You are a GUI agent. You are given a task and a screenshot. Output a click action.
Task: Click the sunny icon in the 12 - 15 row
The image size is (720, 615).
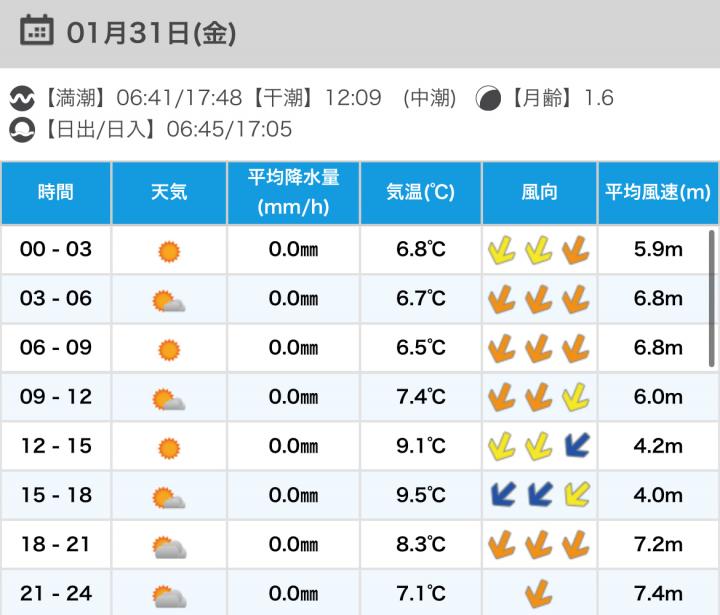pos(169,448)
